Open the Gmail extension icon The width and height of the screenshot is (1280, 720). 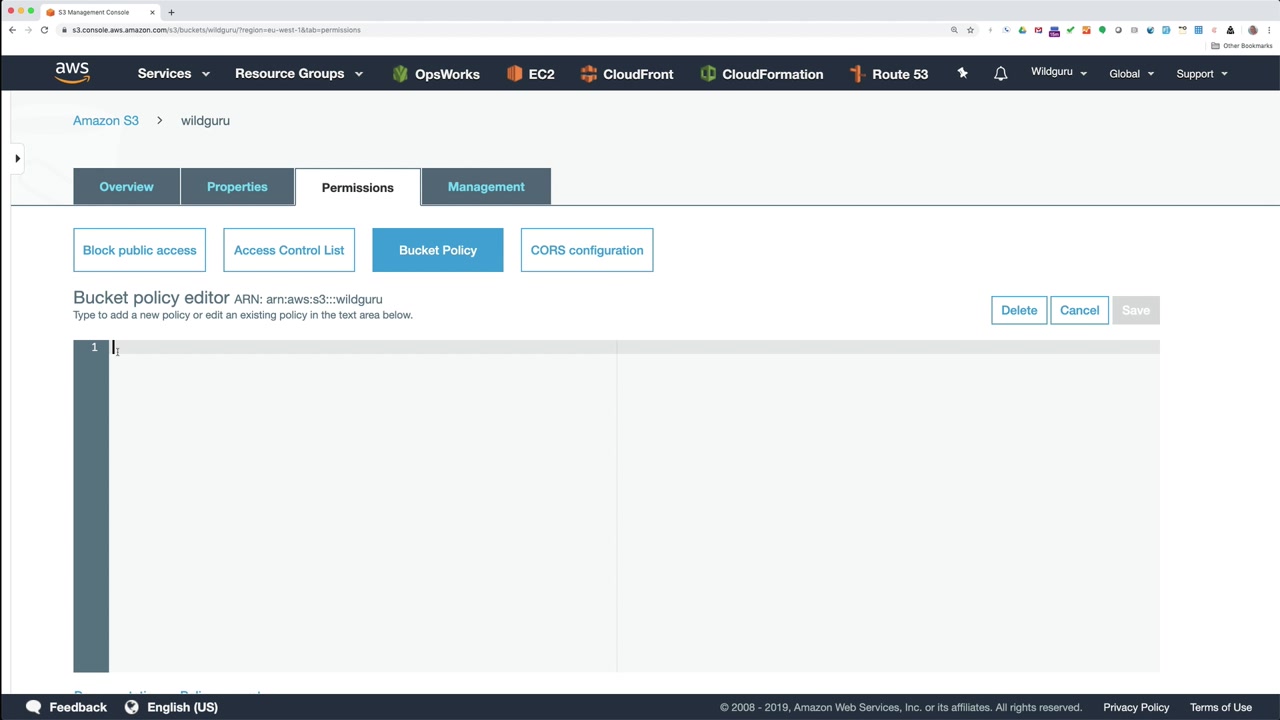[1038, 30]
